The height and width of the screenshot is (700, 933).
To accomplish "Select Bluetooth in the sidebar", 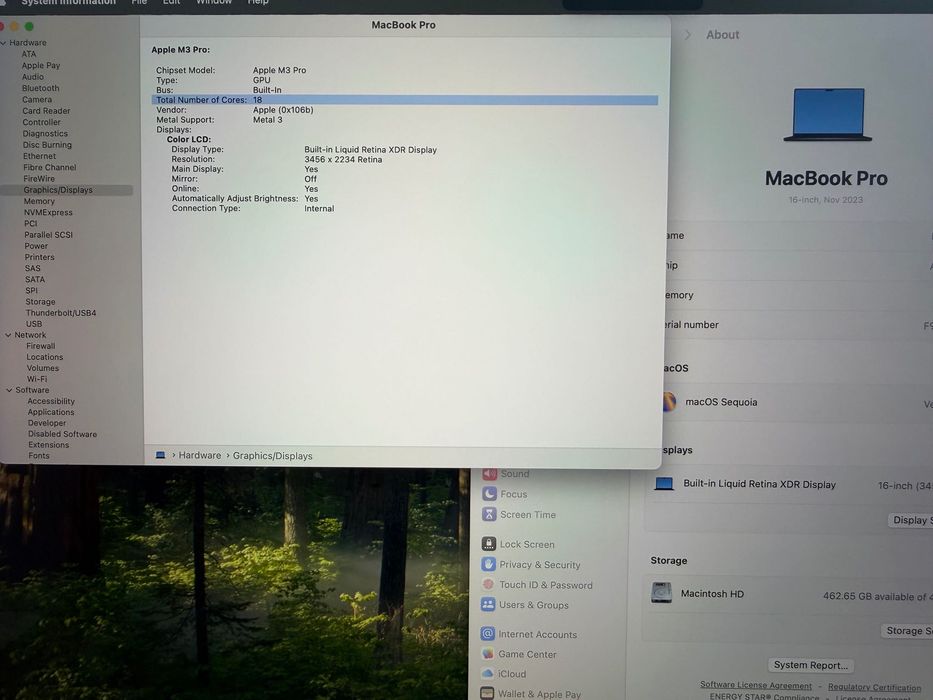I will 40,88.
